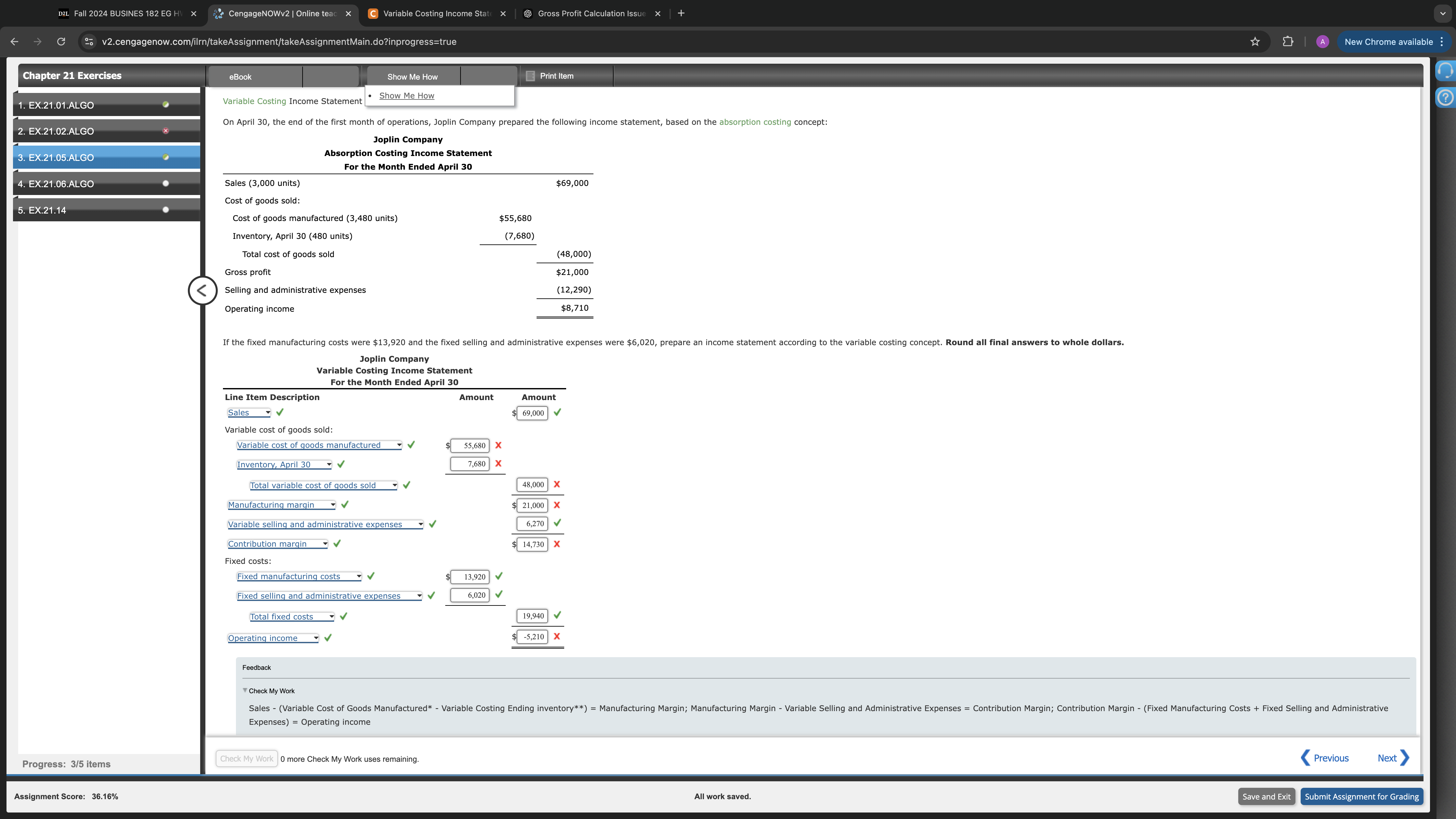1456x819 pixels.
Task: Reload the page
Action: tap(61, 42)
